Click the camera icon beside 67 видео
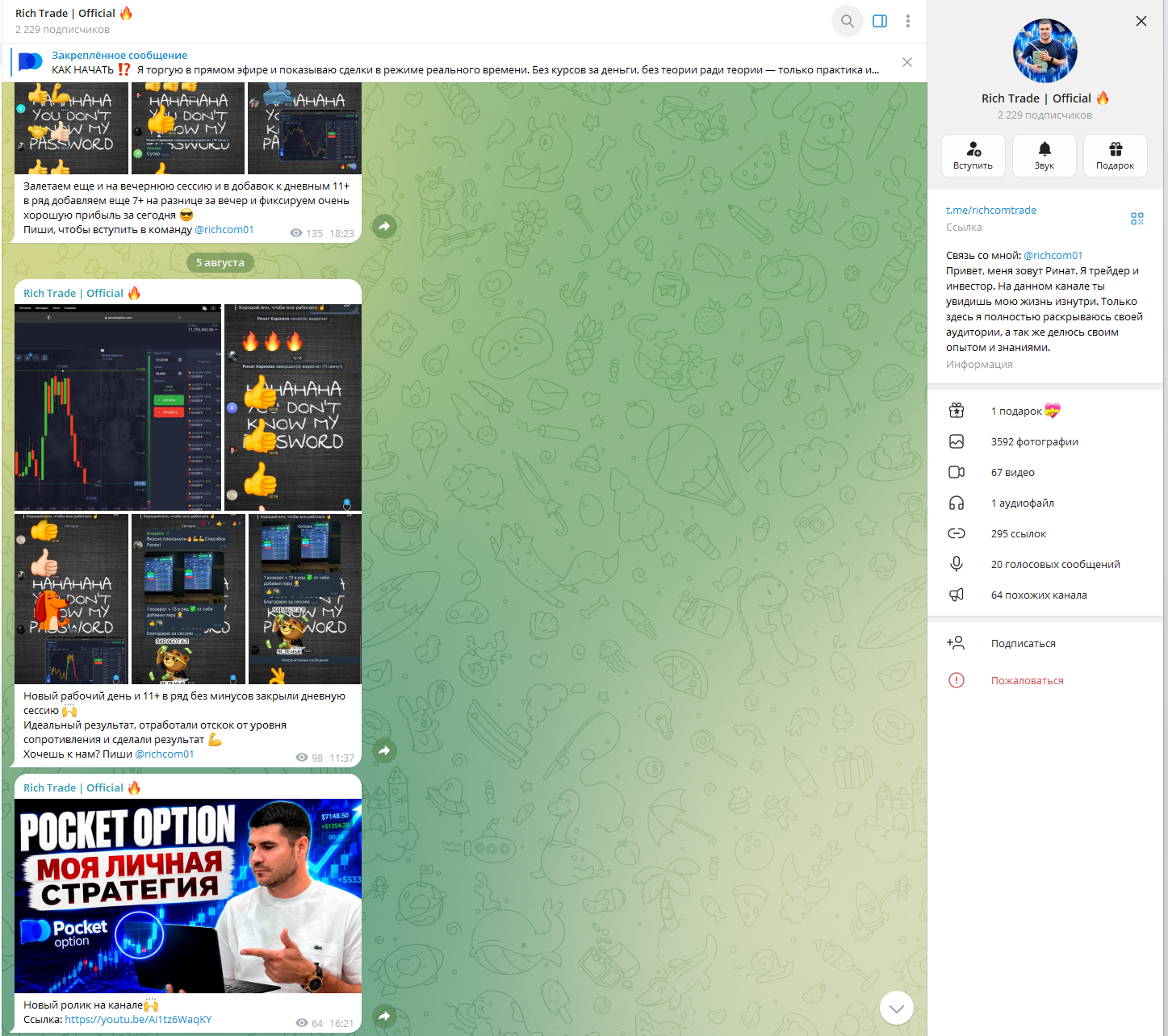This screenshot has height=1036, width=1168. tap(957, 472)
